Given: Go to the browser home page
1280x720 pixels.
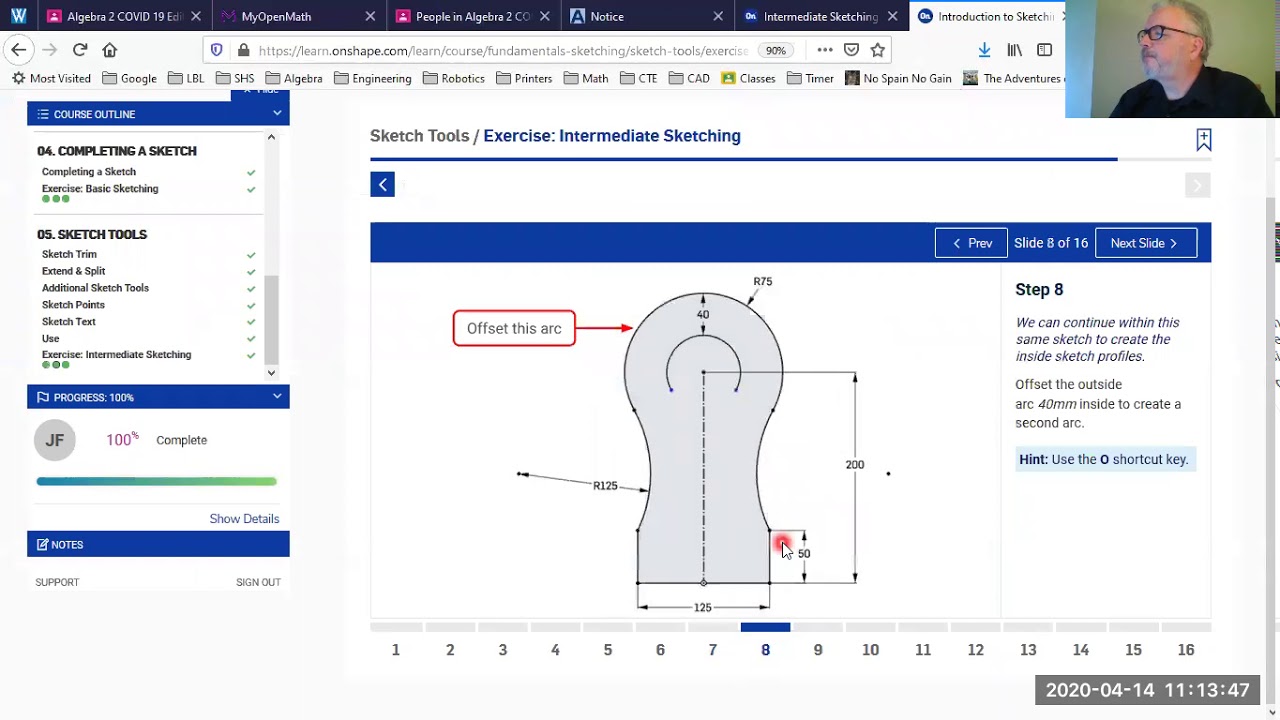Looking at the screenshot, I should (110, 50).
